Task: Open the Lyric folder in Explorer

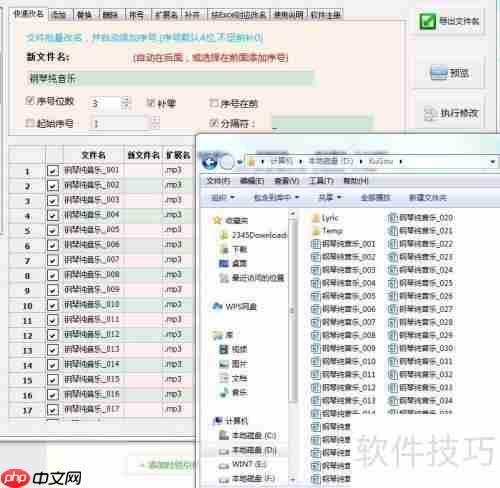Action: 325,218
